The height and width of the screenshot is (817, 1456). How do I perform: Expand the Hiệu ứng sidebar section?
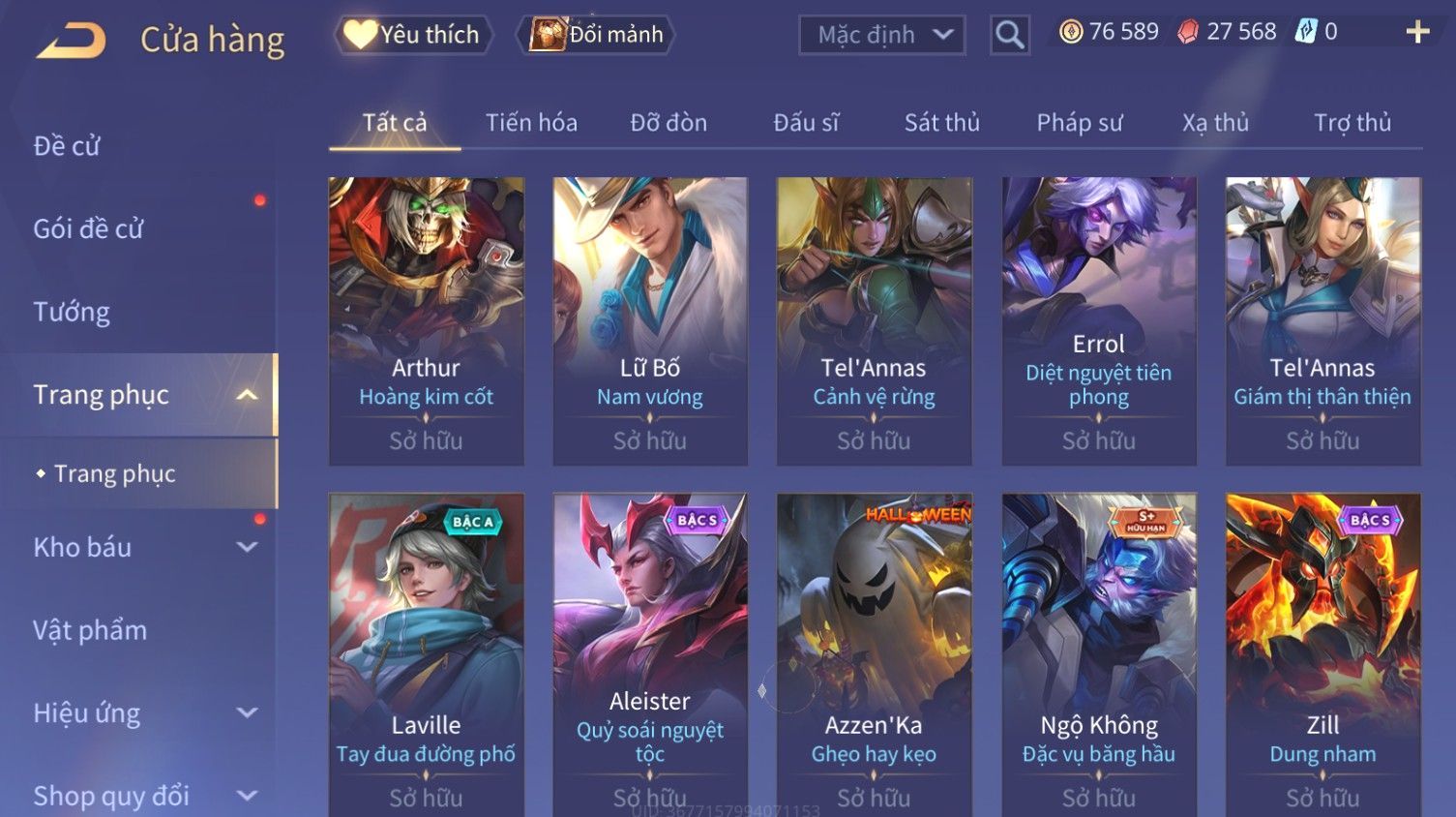point(248,713)
